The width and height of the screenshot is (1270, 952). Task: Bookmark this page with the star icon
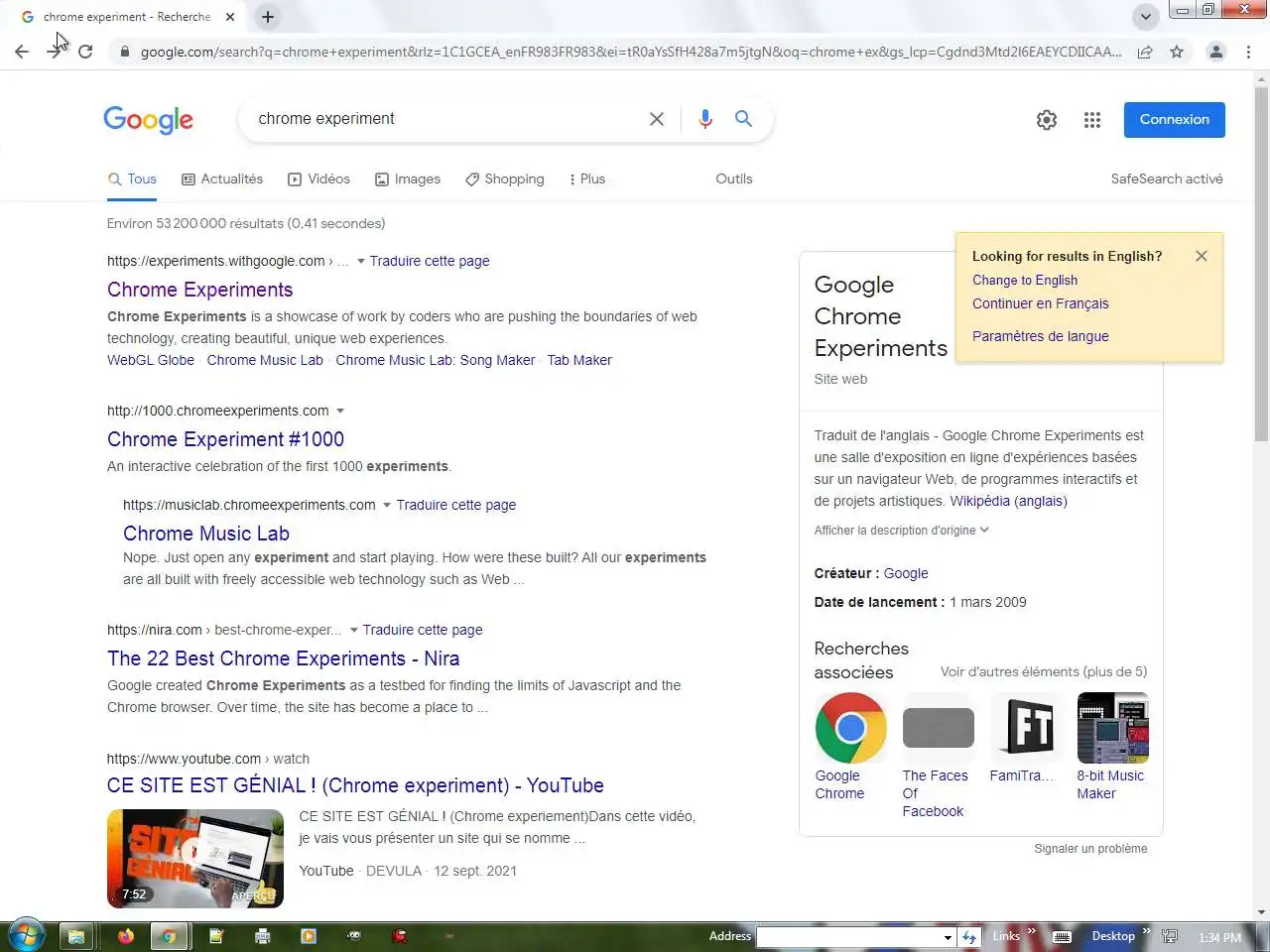[1177, 52]
